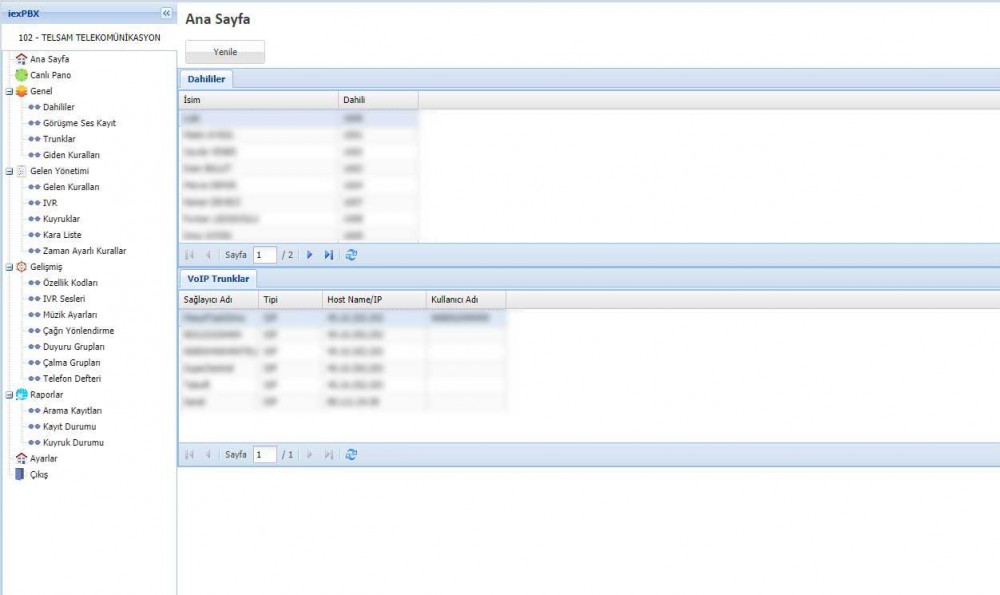Collapse the Gelen Yönetimi tree node
This screenshot has width=1000, height=595.
click(9, 171)
